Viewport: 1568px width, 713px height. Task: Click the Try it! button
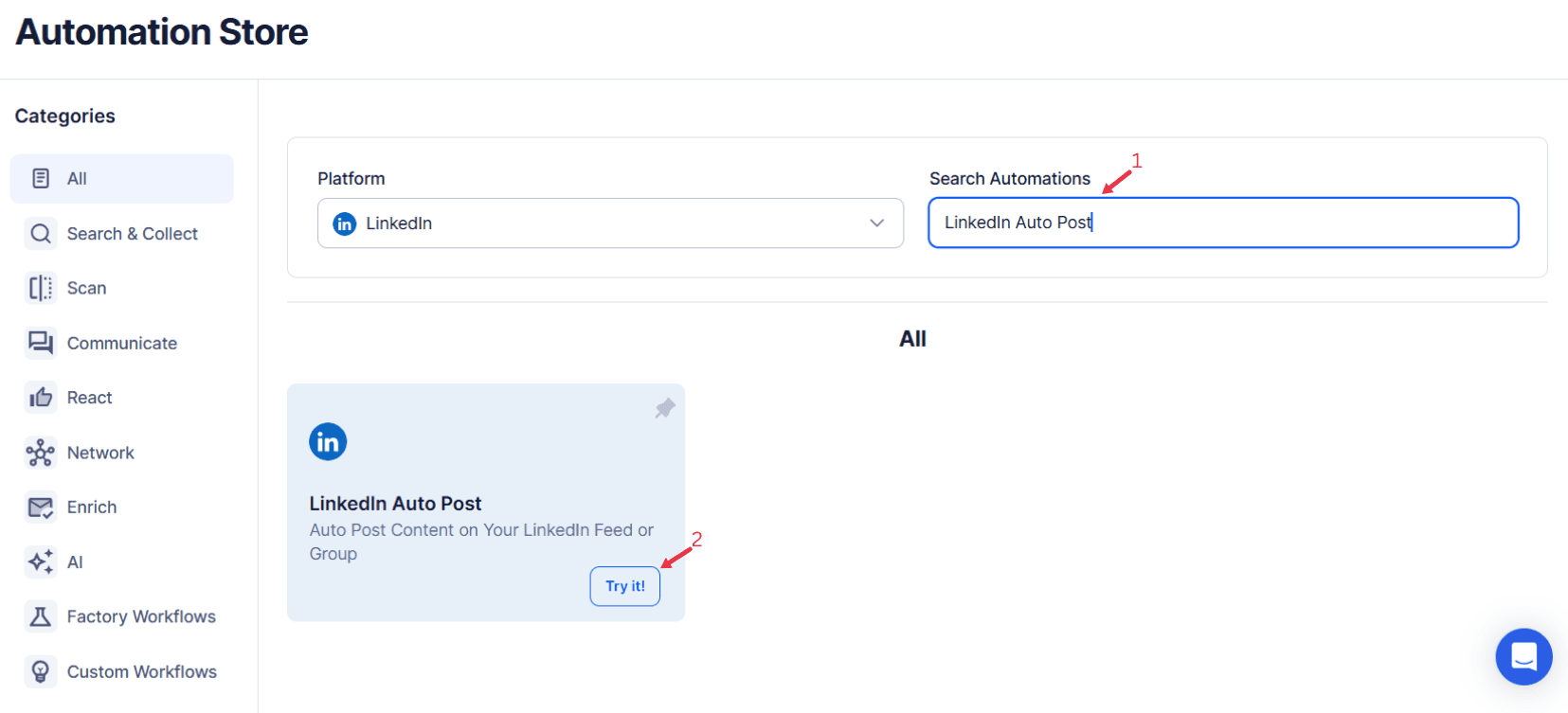[x=624, y=586]
